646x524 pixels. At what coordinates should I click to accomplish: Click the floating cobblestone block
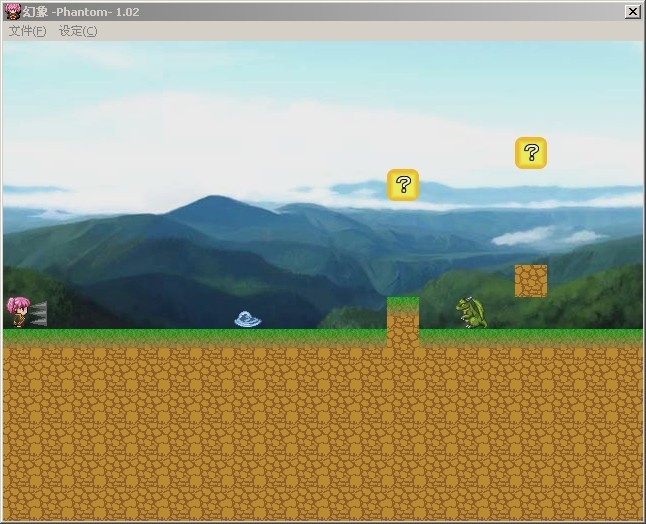point(531,281)
